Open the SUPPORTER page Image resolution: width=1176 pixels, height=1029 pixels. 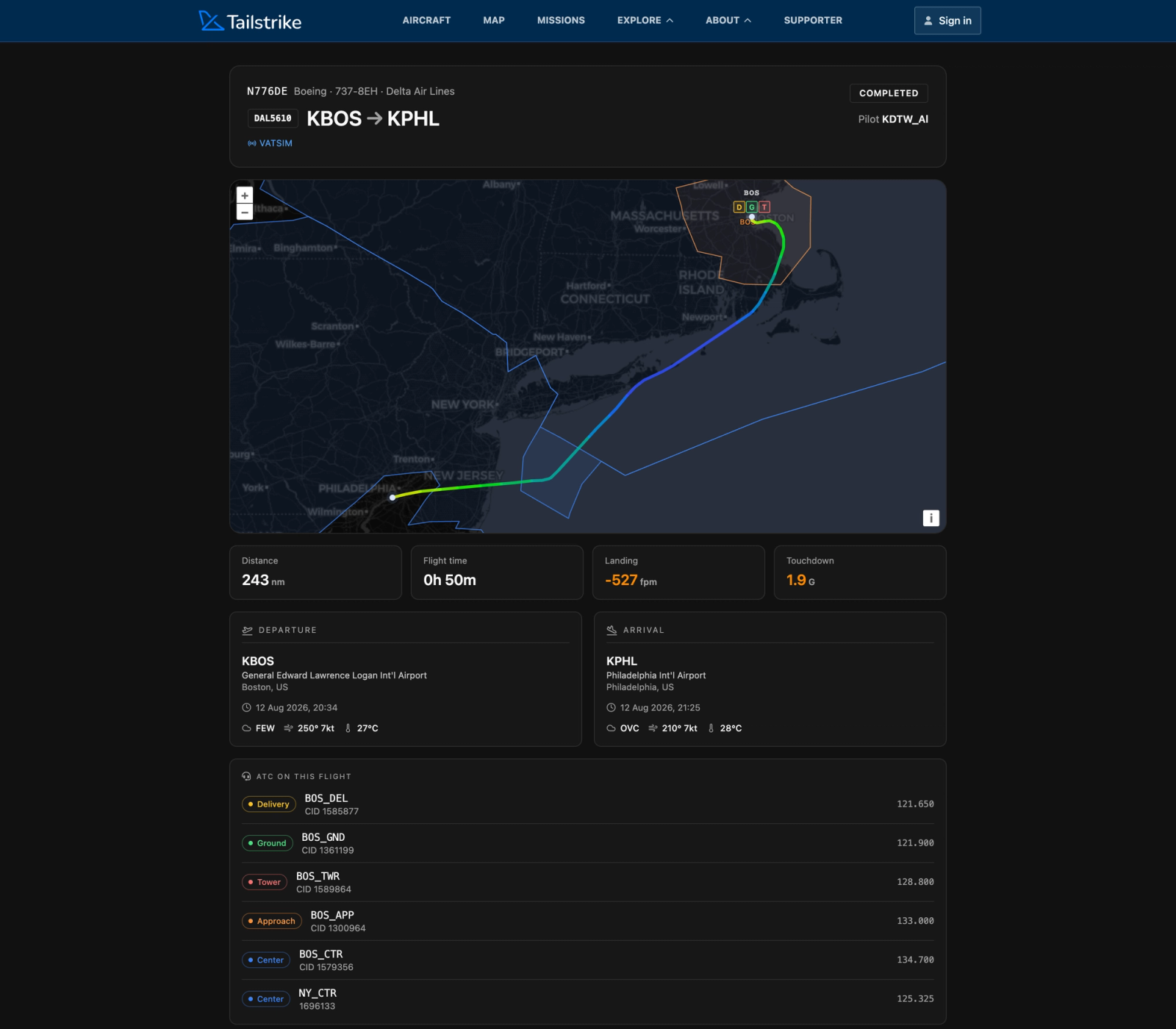coord(813,21)
